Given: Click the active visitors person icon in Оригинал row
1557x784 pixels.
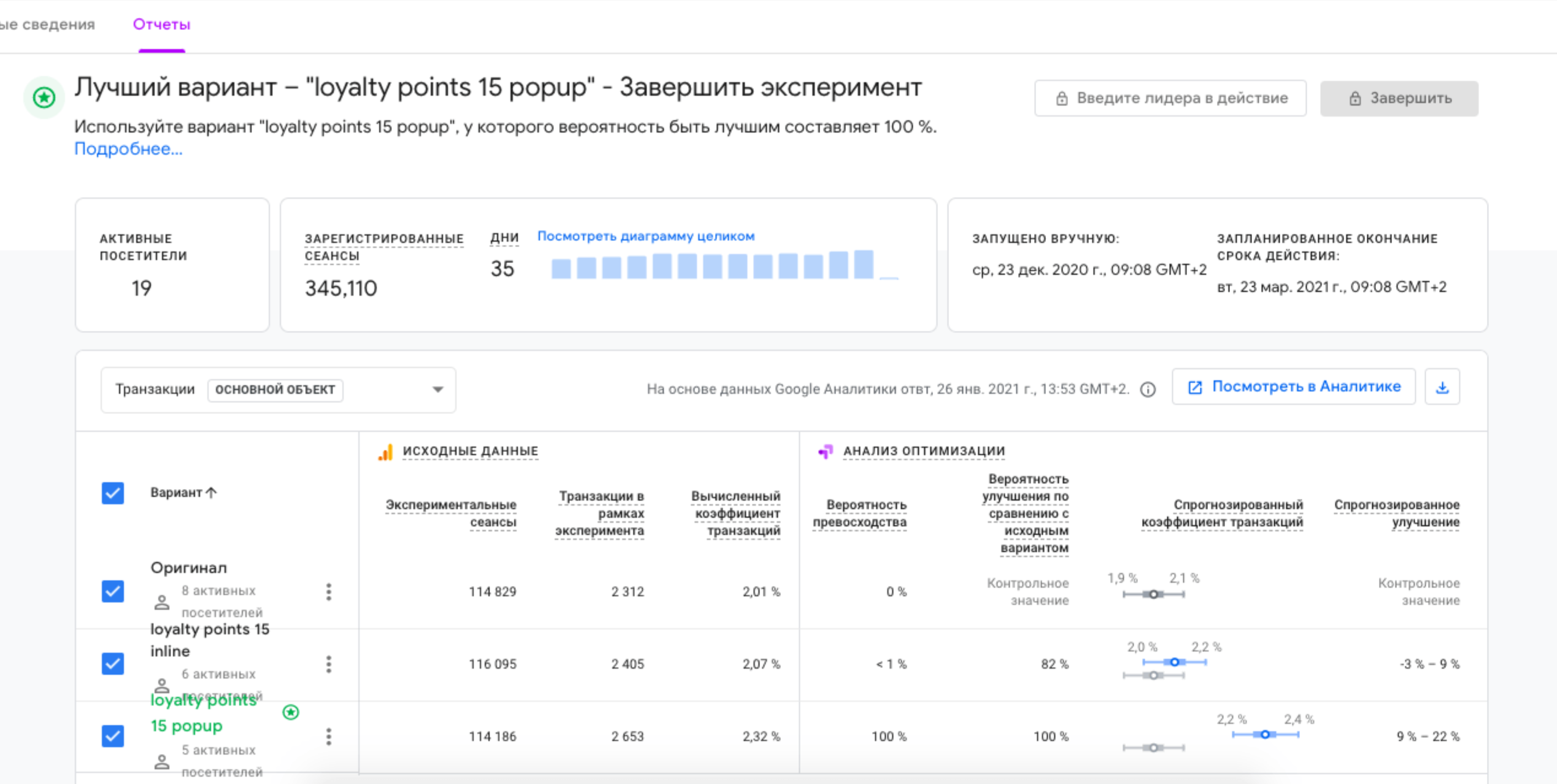Looking at the screenshot, I should click(x=162, y=602).
